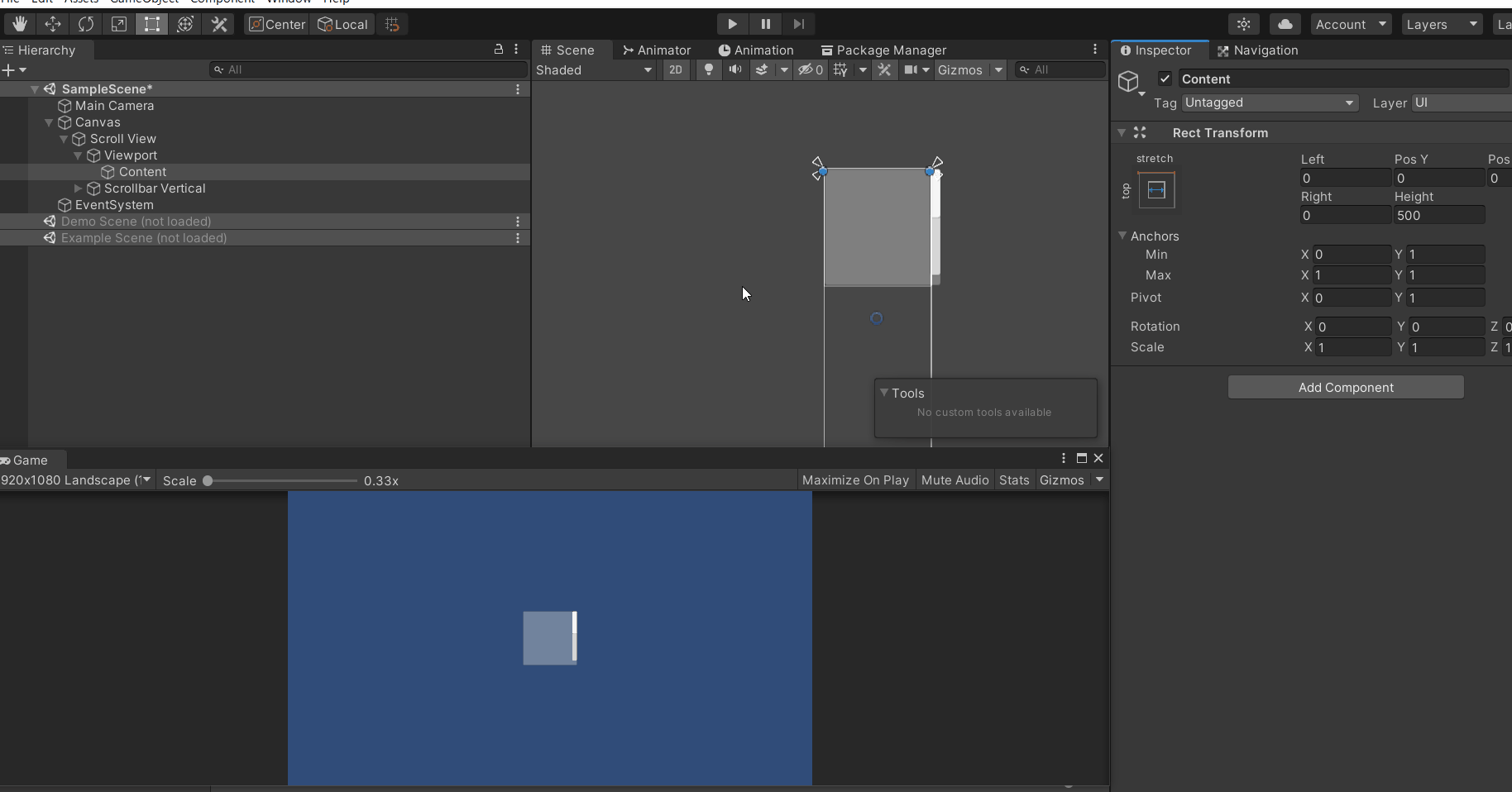This screenshot has height=792, width=1512.
Task: Activate the Transform tool
Action: tap(185, 24)
